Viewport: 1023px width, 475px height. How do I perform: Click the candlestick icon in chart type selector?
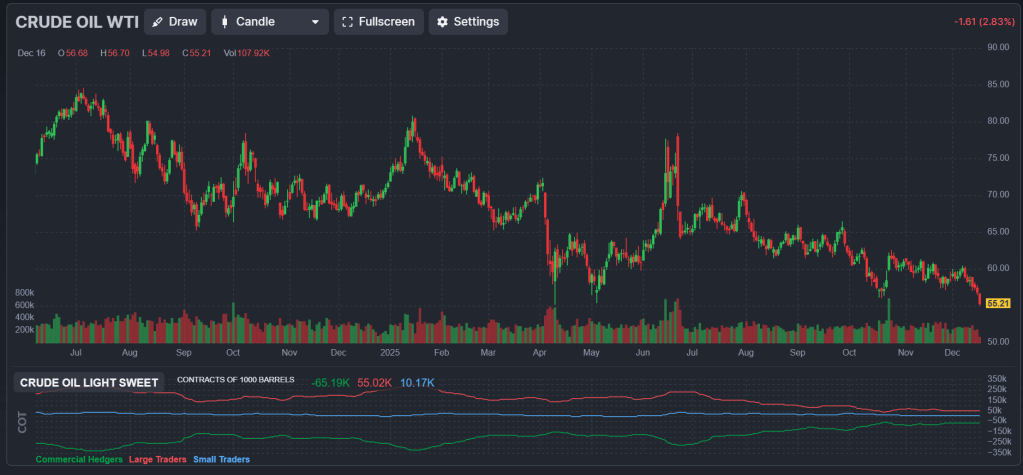click(x=225, y=22)
